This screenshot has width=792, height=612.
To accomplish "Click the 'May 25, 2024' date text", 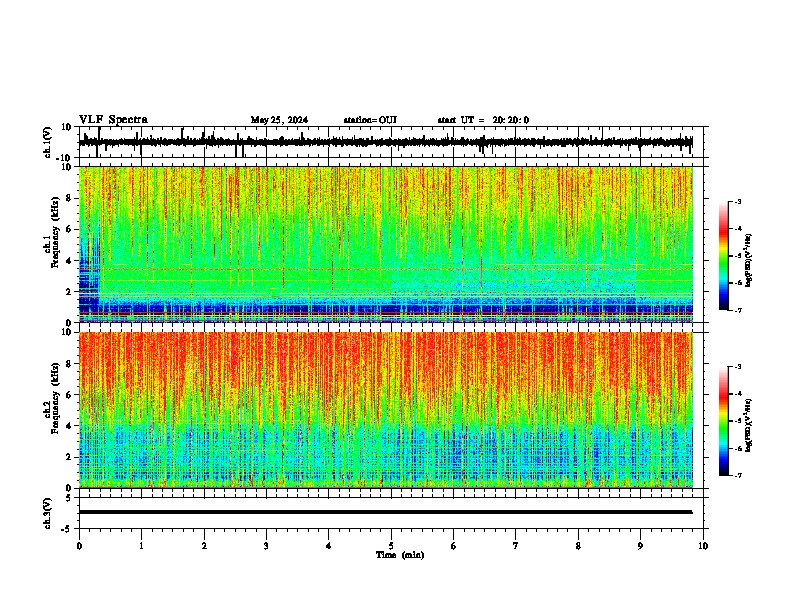I will [279, 120].
